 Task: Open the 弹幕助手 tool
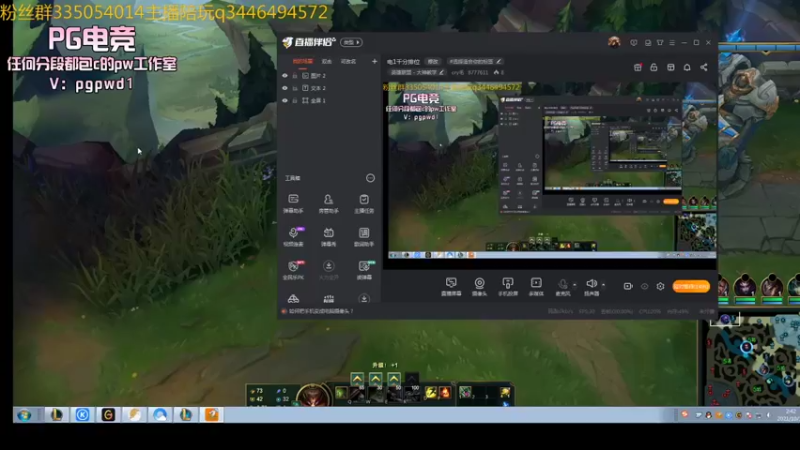[293, 203]
